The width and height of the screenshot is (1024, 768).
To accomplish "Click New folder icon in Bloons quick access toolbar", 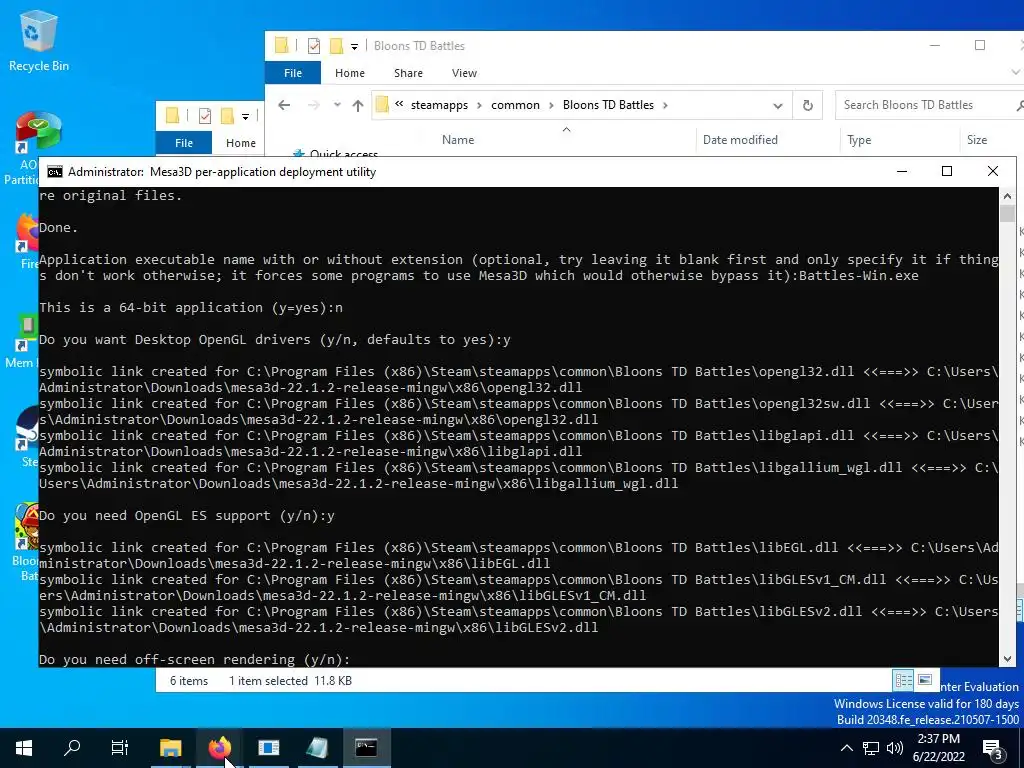I will pyautogui.click(x=336, y=46).
